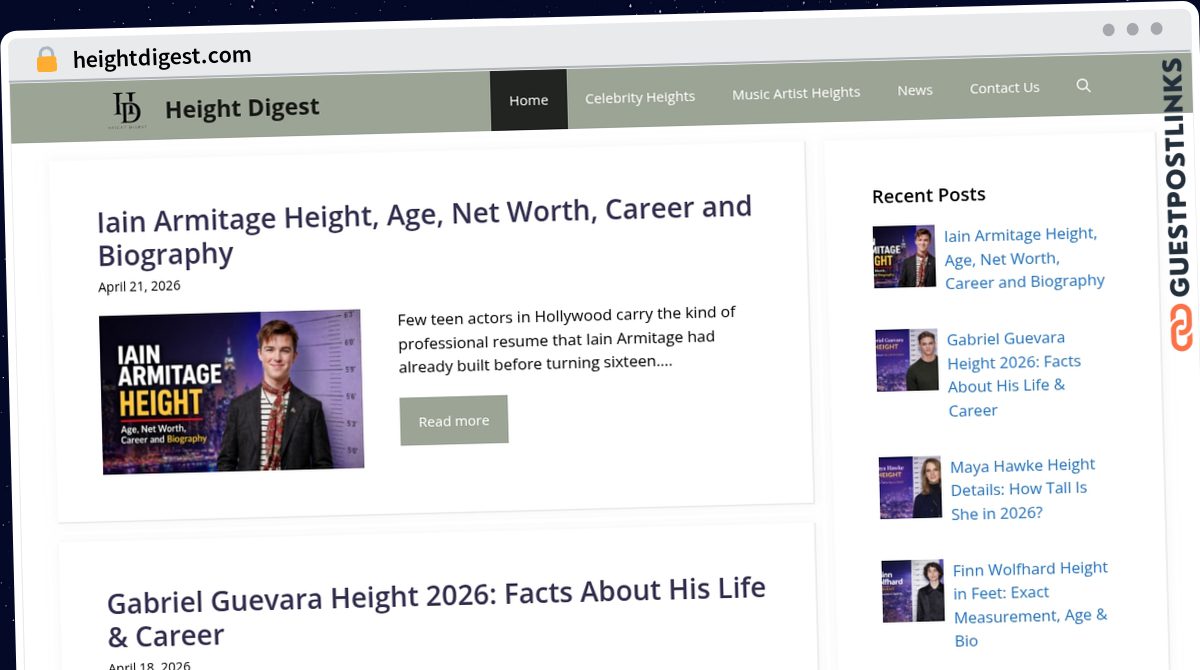Open the Iain Armitage Height featured image
The width and height of the screenshot is (1200, 670).
[x=231, y=391]
